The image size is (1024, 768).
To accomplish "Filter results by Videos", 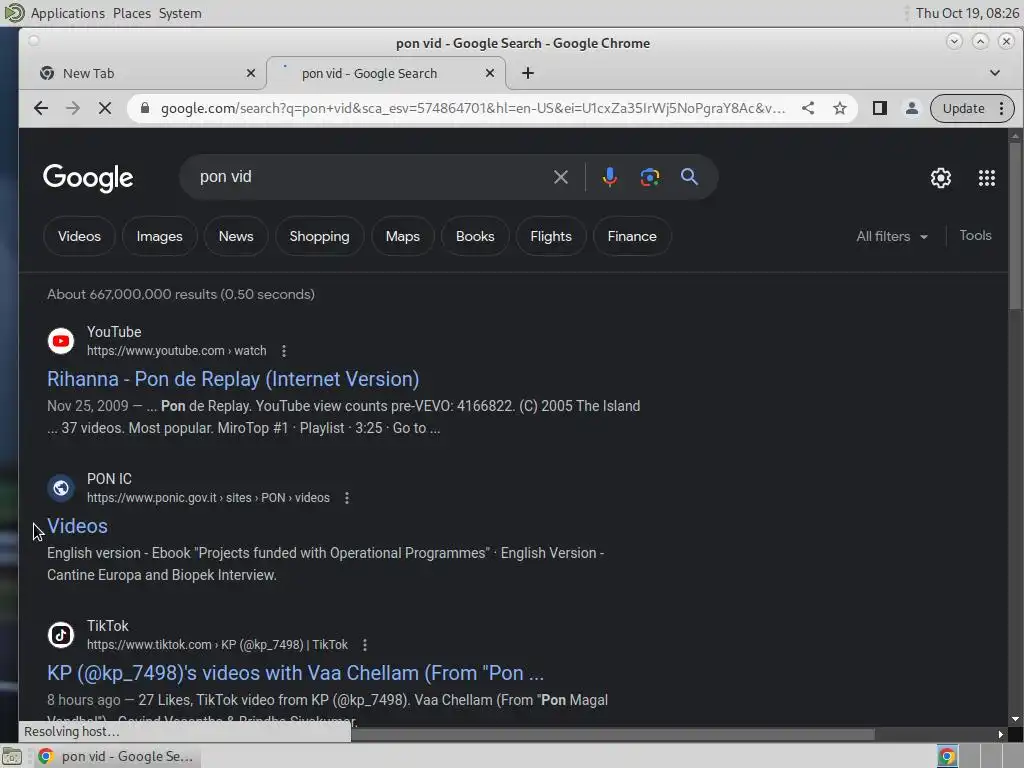I will (79, 236).
